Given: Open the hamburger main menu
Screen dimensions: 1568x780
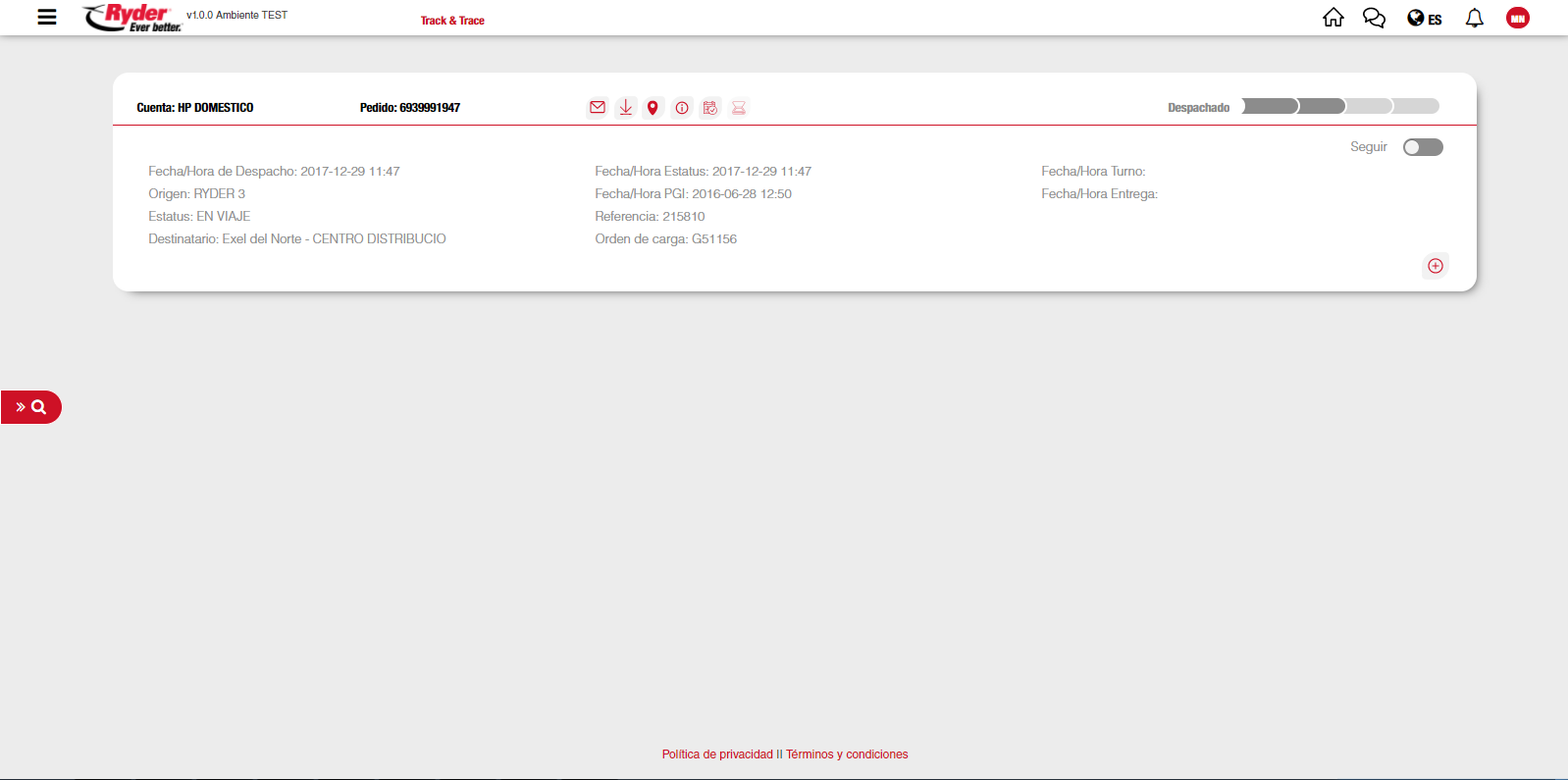Looking at the screenshot, I should click(47, 17).
